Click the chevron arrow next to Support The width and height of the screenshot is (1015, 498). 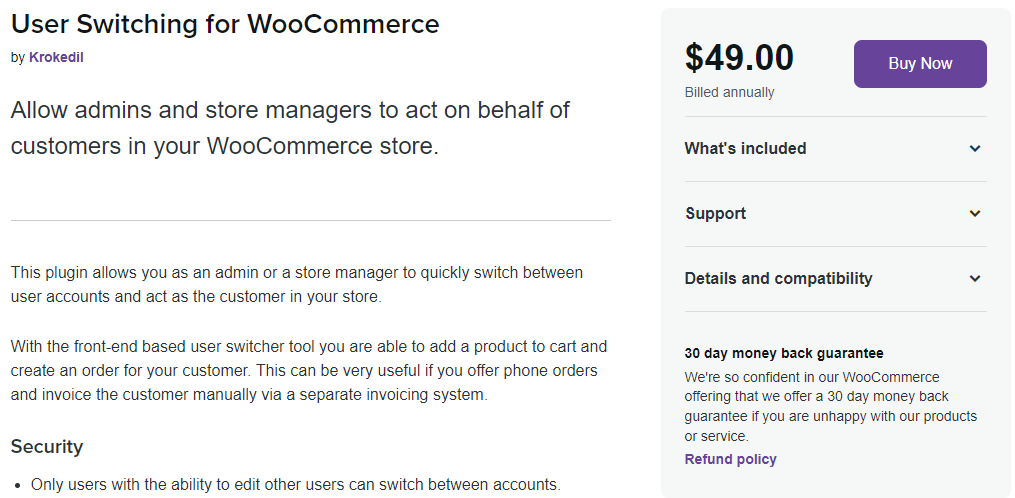tap(975, 214)
